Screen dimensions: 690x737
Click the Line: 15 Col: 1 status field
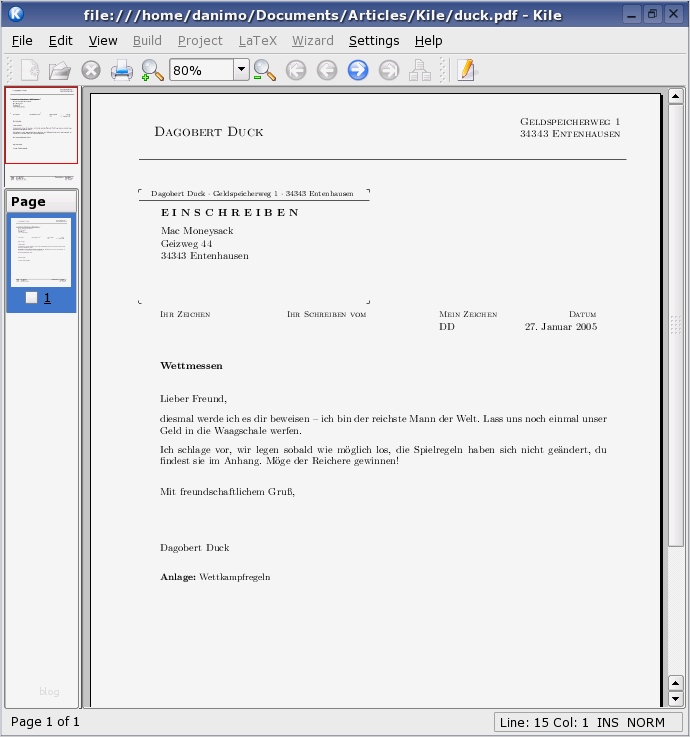pyautogui.click(x=544, y=722)
